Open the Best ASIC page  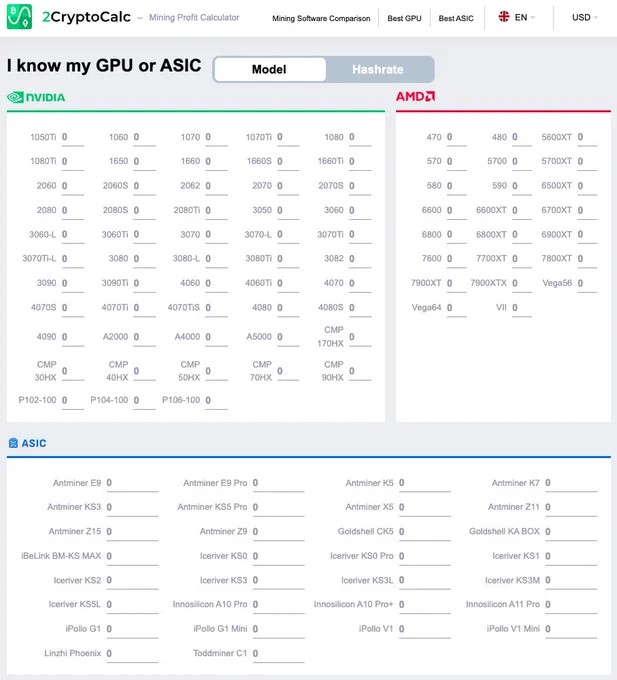[x=456, y=18]
